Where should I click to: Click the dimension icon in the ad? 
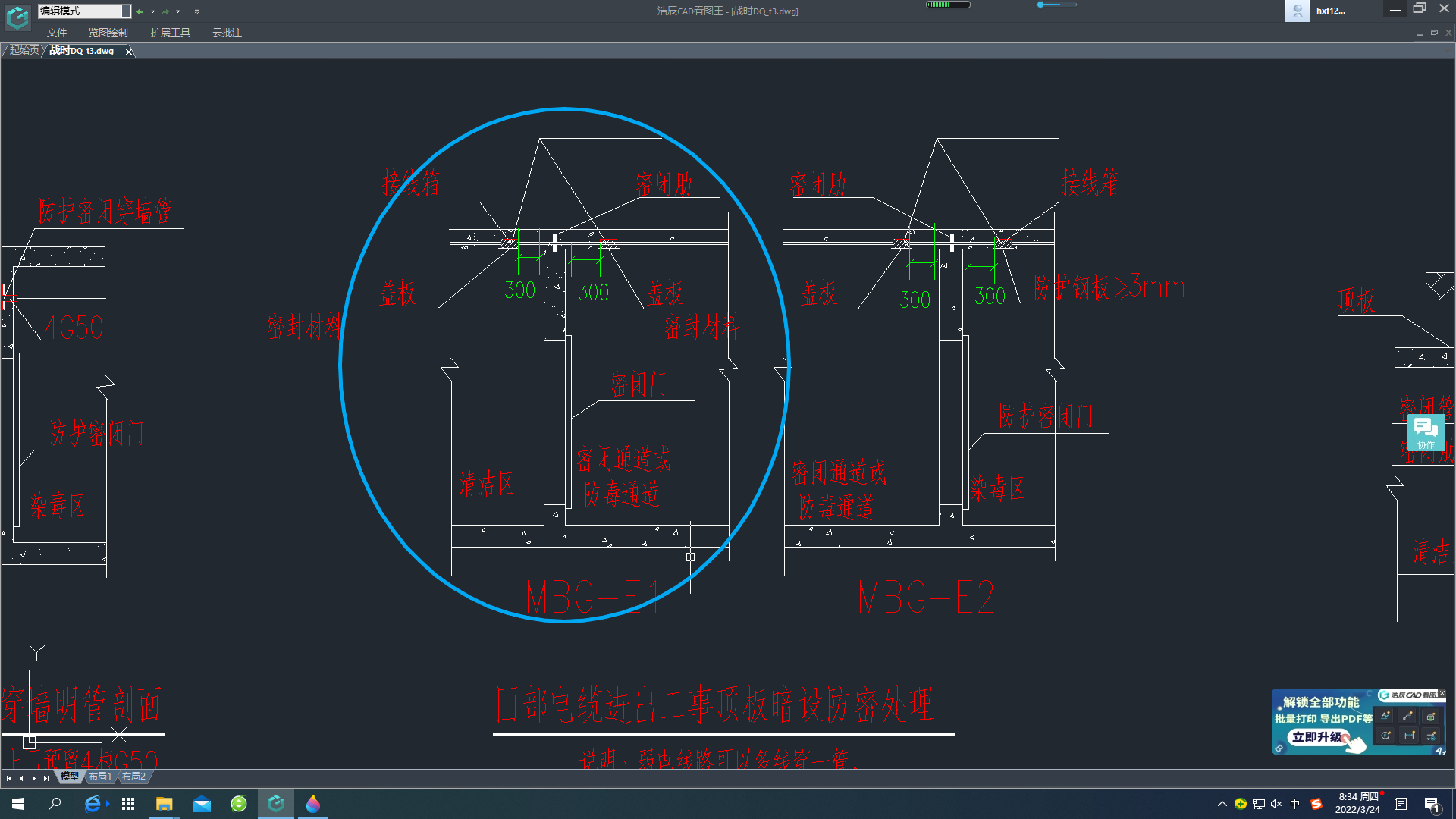coord(1409,736)
